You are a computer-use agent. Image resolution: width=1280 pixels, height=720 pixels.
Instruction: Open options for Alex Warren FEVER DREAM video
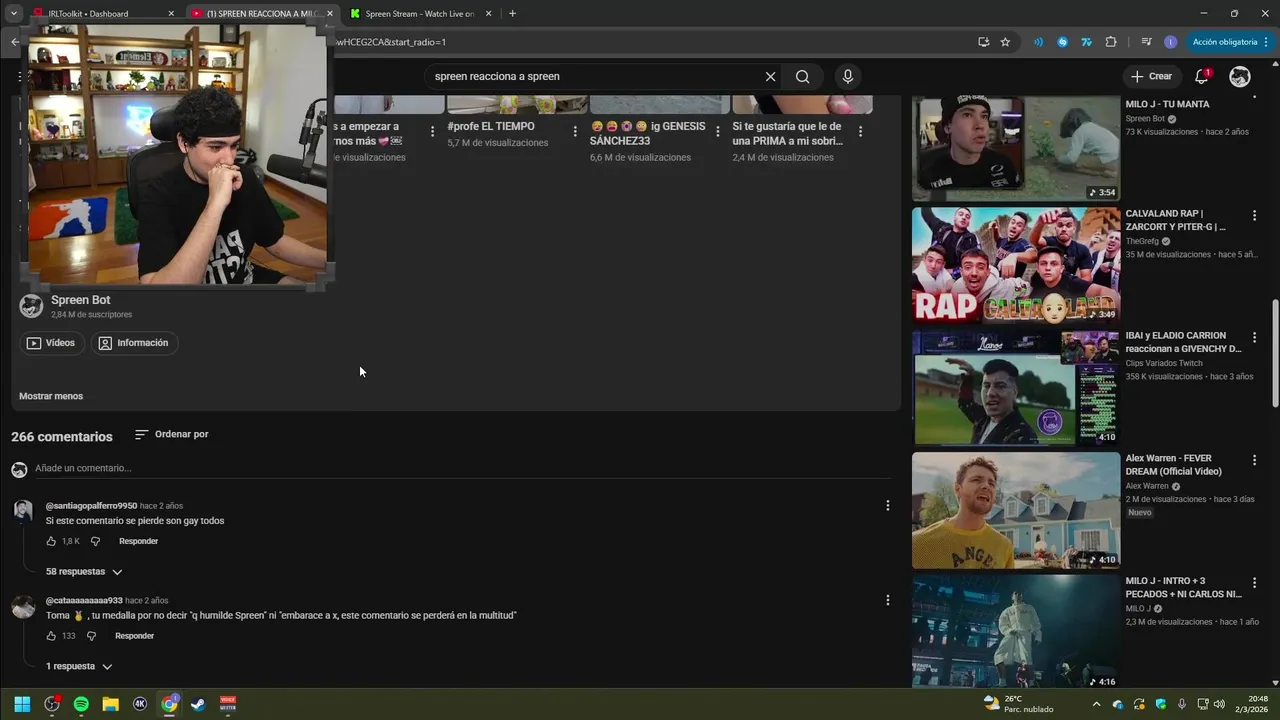(1254, 460)
